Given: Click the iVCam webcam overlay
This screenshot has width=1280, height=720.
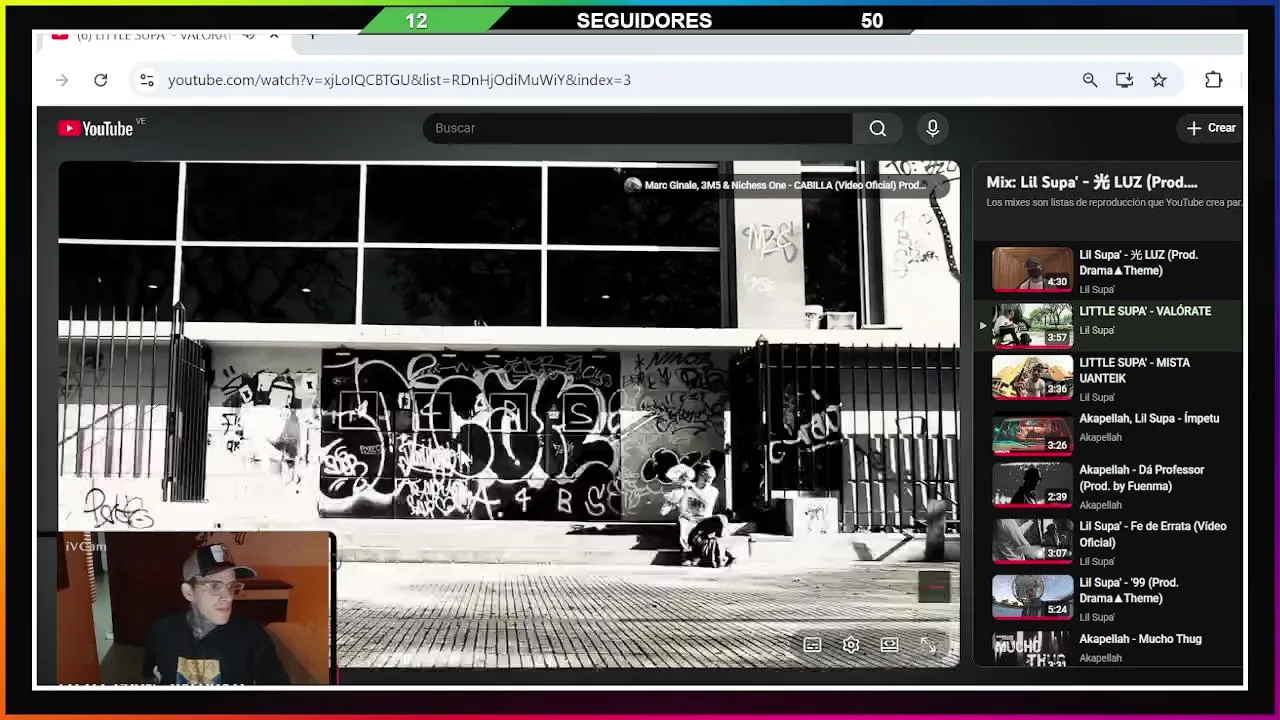Looking at the screenshot, I should [196, 608].
